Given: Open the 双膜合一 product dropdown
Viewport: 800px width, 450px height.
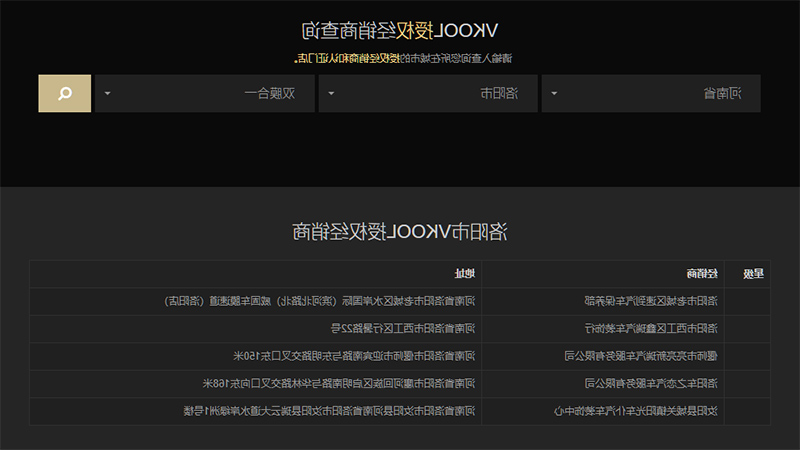Looking at the screenshot, I should (205, 93).
